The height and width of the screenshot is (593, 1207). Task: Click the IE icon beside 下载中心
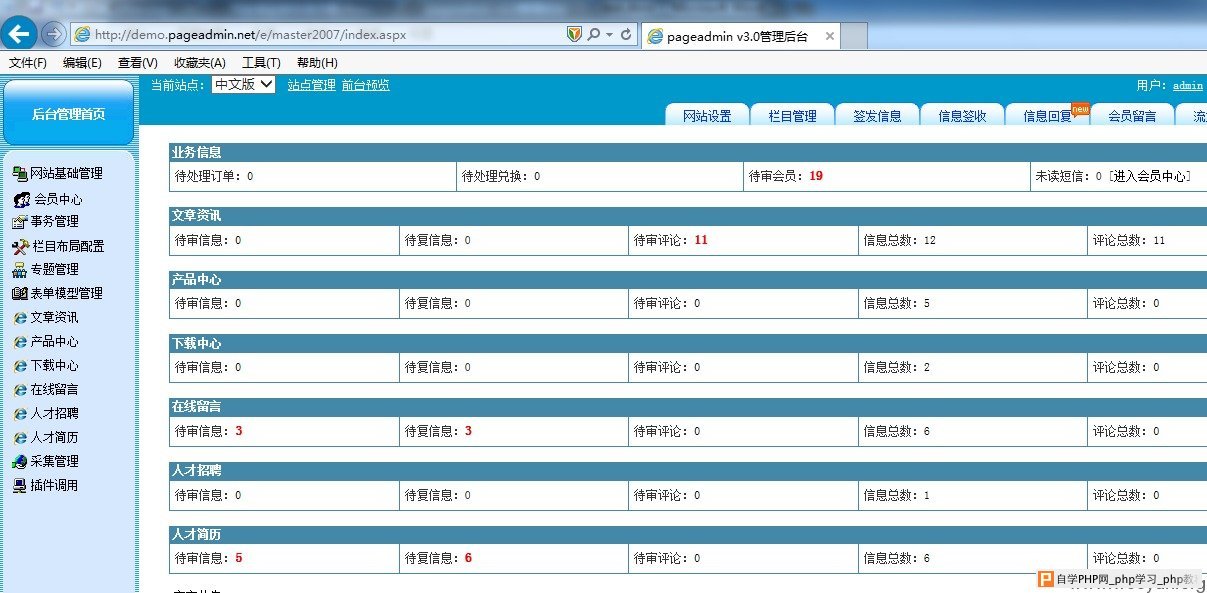(20, 366)
